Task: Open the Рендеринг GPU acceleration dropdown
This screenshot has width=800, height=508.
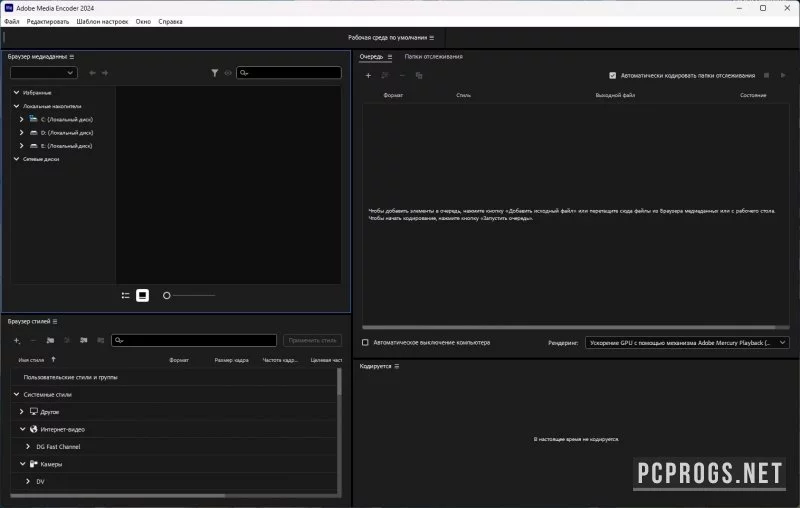Action: point(687,343)
